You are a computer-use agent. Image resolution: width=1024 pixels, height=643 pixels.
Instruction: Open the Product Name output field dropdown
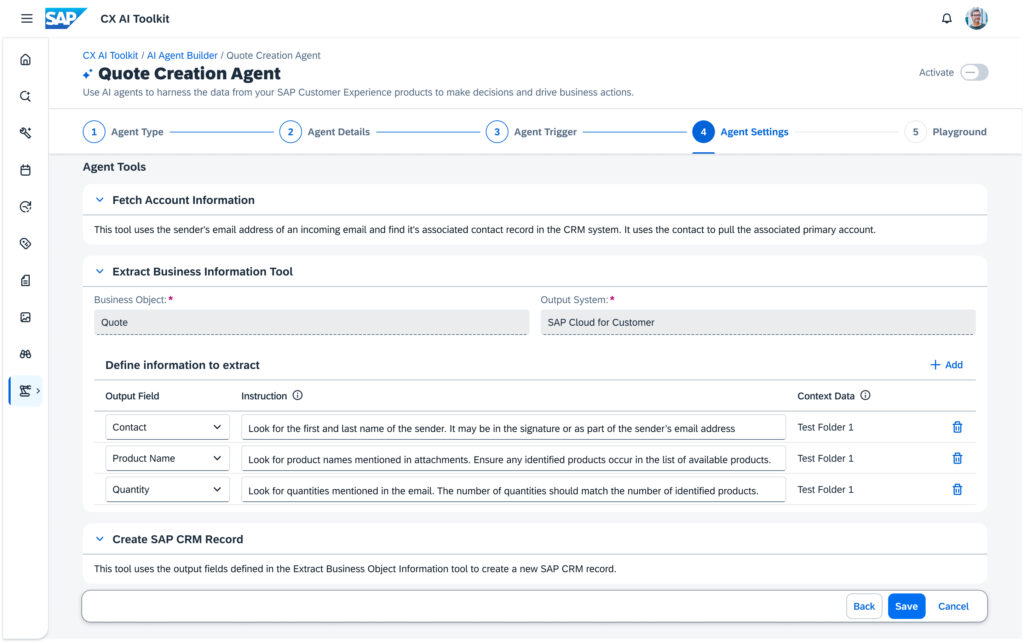click(x=167, y=458)
